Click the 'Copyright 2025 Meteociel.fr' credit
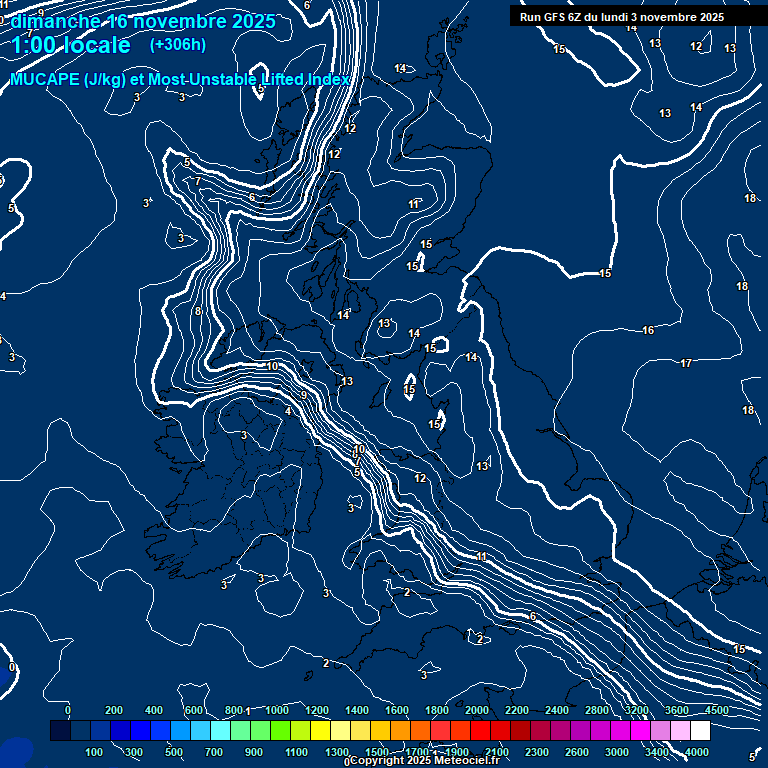 tap(425, 760)
